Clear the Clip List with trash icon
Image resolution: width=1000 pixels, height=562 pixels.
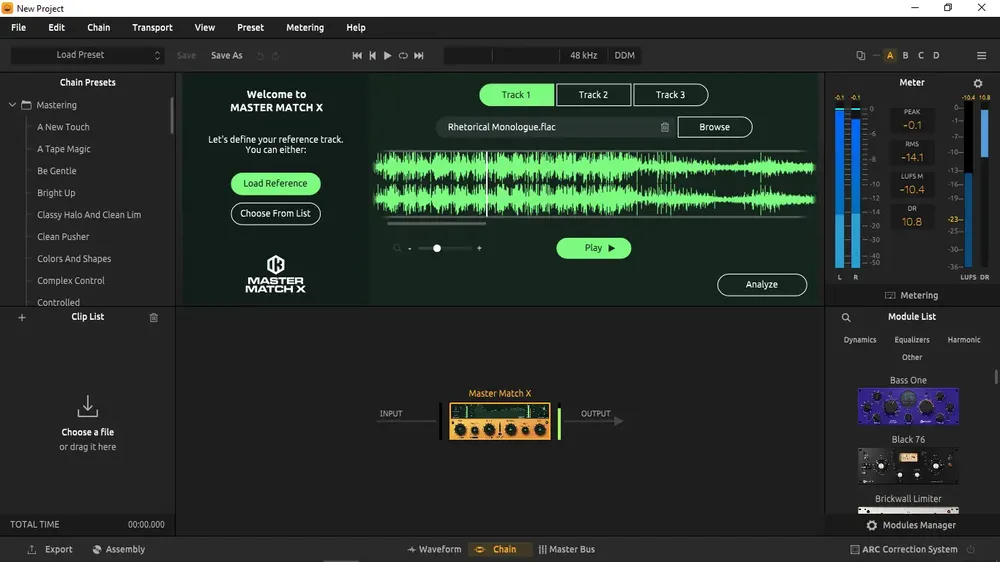[154, 317]
